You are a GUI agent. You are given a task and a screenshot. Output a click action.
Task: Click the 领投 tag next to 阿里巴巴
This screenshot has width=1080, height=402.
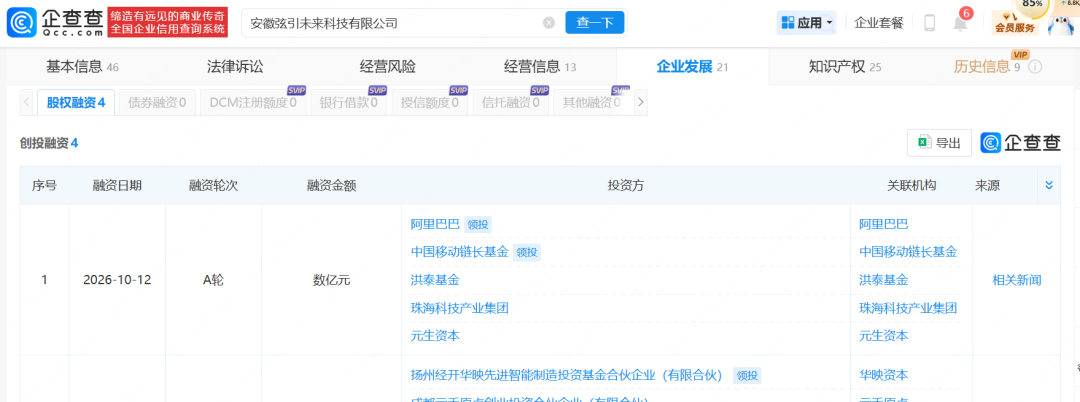click(478, 224)
